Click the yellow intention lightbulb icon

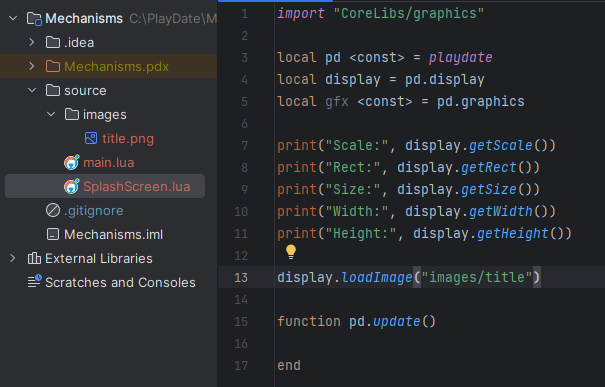pos(291,252)
